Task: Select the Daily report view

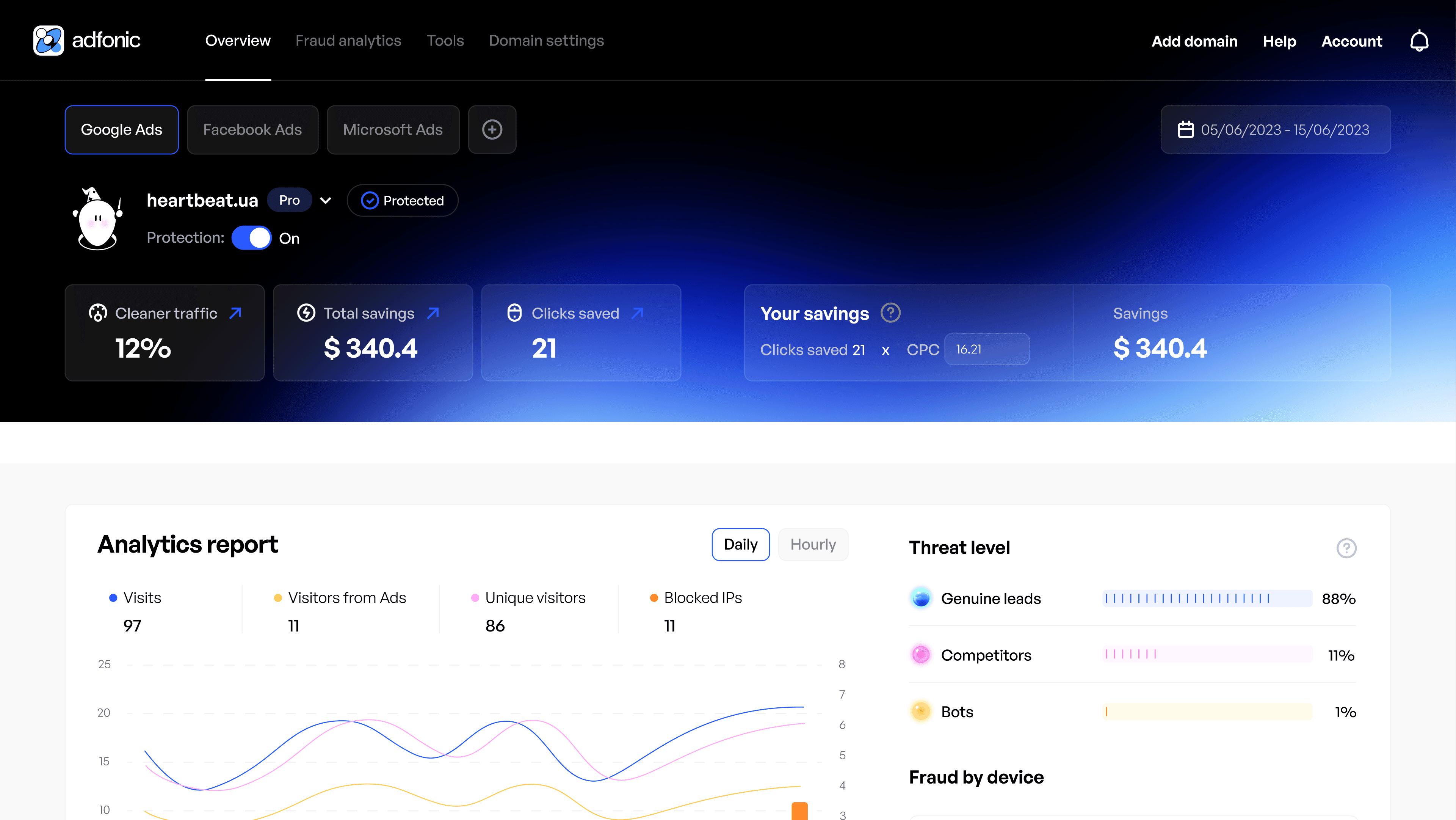Action: coord(740,545)
